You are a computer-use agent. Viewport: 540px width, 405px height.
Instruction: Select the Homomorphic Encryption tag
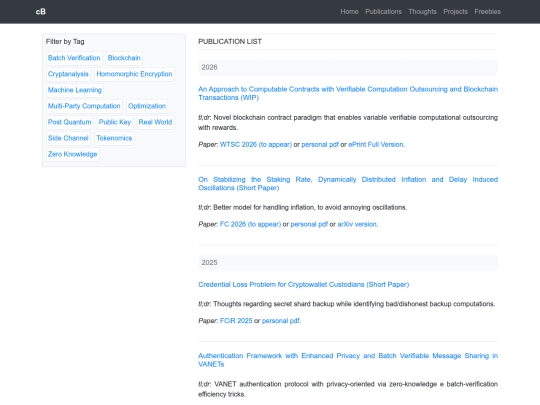click(x=134, y=74)
